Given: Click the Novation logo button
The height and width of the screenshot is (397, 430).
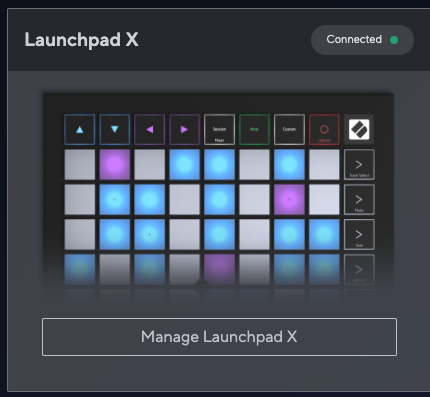Looking at the screenshot, I should pyautogui.click(x=359, y=129).
